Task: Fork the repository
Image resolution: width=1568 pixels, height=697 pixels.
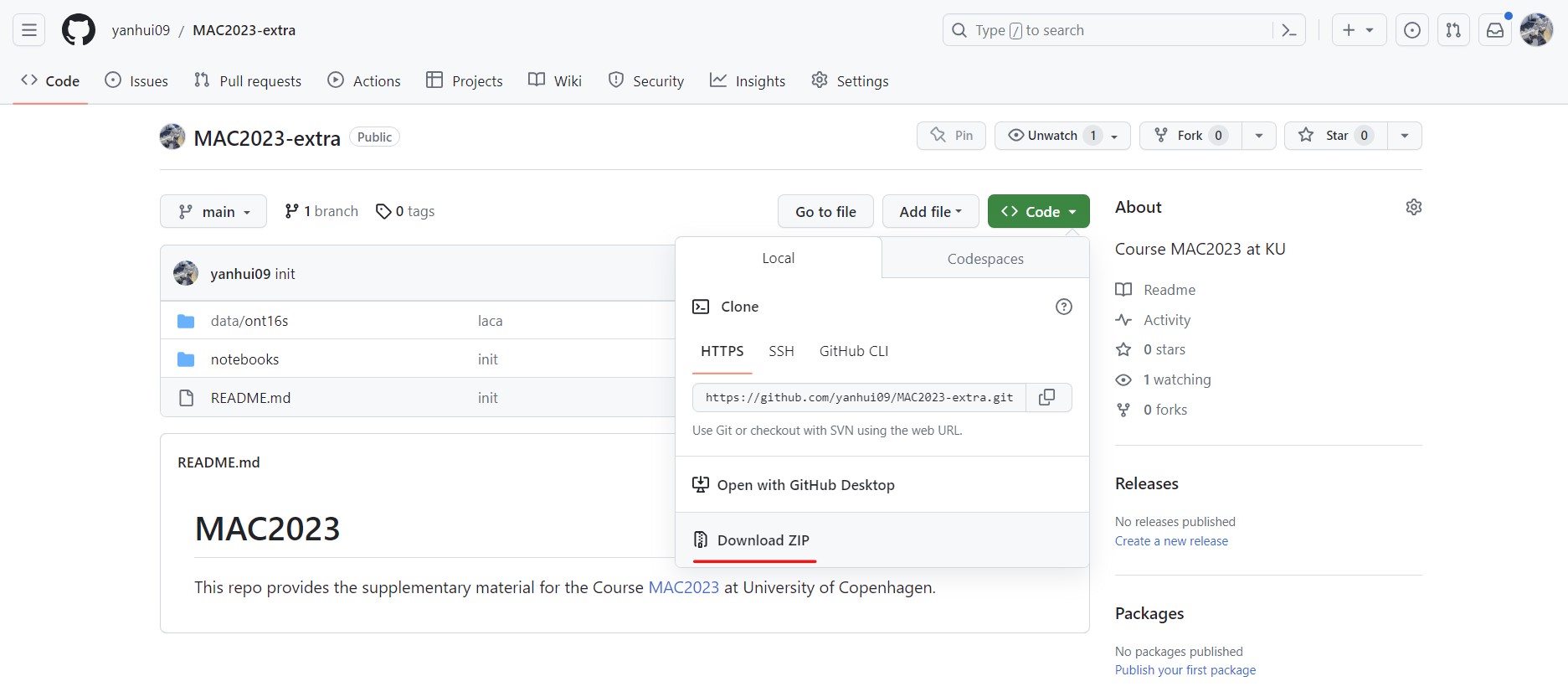Action: (1190, 136)
